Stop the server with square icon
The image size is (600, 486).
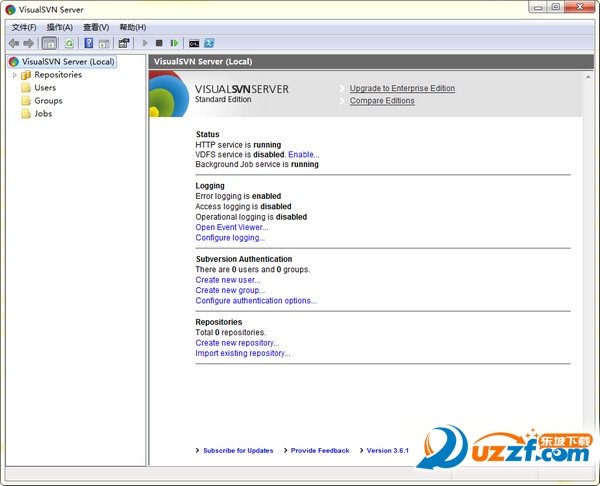159,43
